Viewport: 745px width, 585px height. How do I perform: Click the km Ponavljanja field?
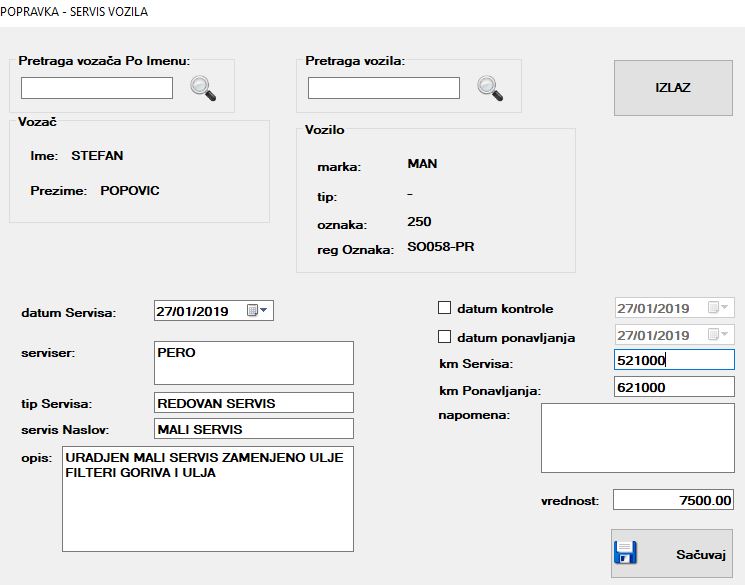[673, 387]
